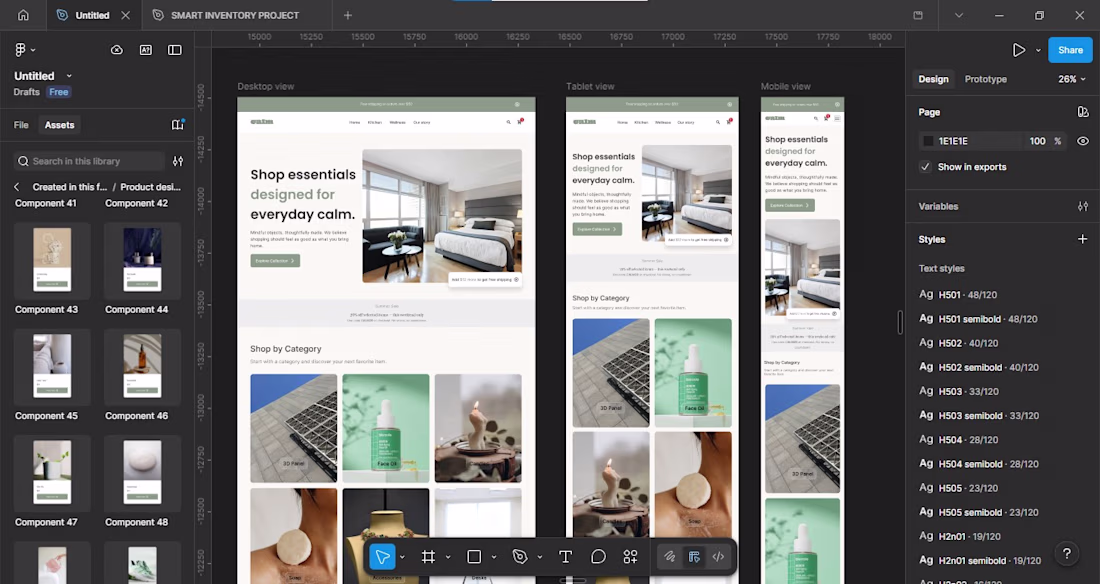Open the libraries book icon
1100x584 pixels.
click(177, 124)
